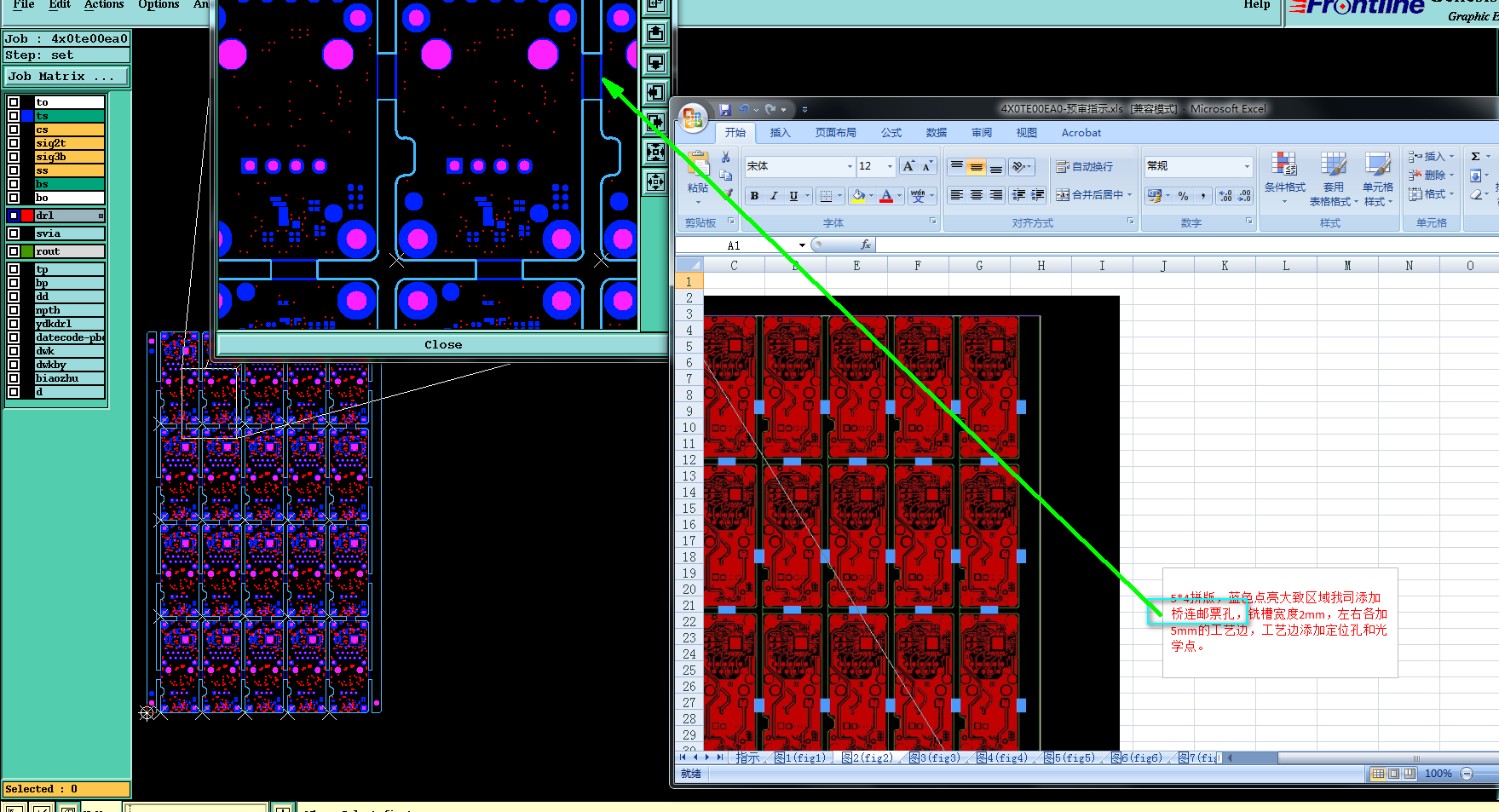Expand the Name Box dropdown arrow

tap(802, 245)
